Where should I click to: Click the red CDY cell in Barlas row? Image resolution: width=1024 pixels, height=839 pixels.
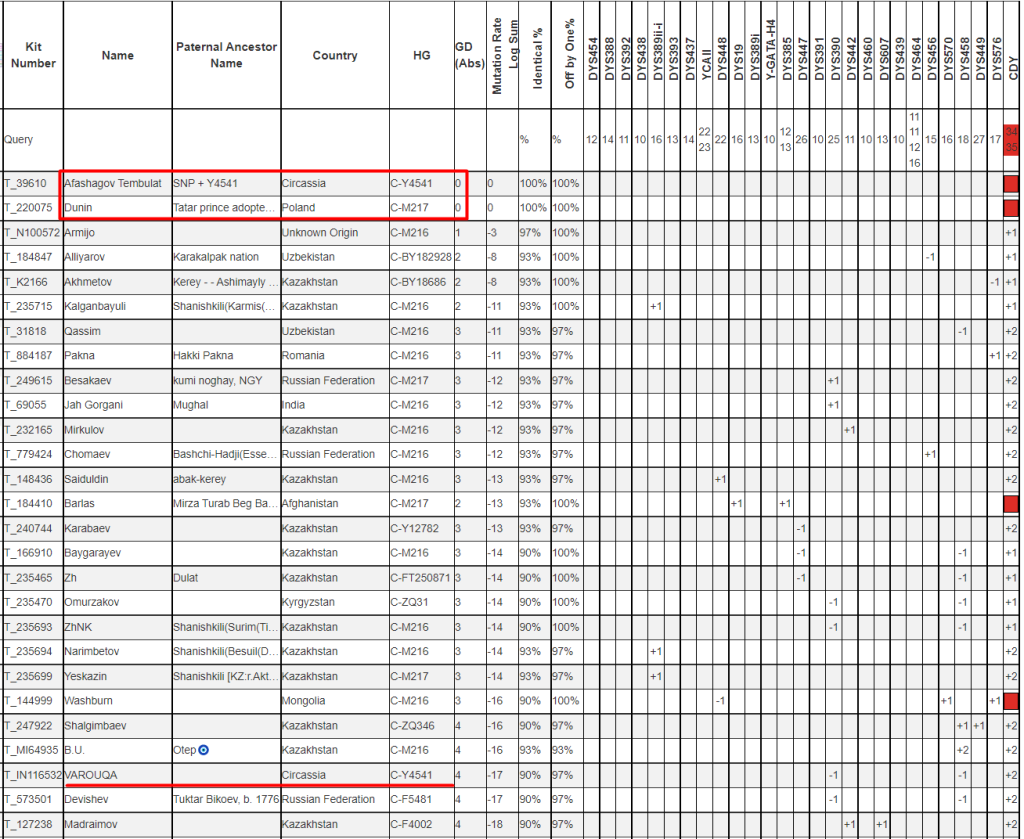coord(1010,504)
